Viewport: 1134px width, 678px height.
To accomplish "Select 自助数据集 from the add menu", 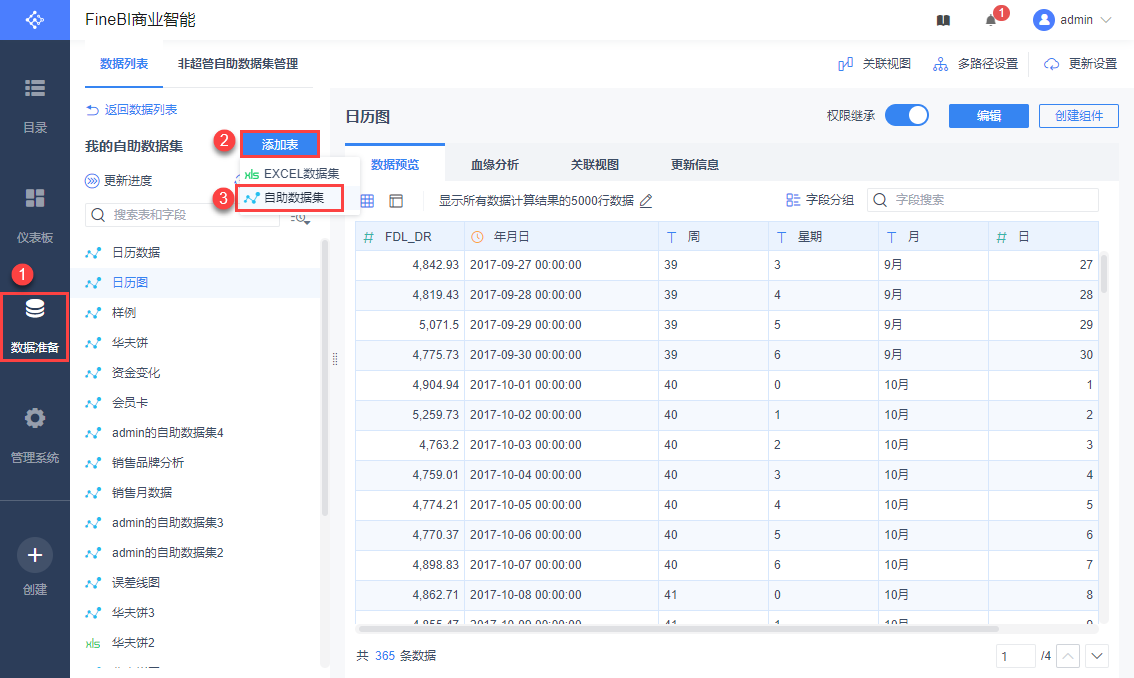I will [293, 198].
